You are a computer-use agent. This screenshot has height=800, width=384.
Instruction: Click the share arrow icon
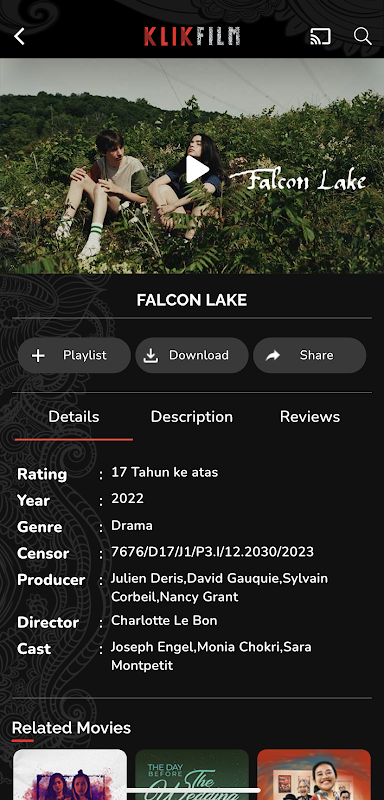(273, 356)
